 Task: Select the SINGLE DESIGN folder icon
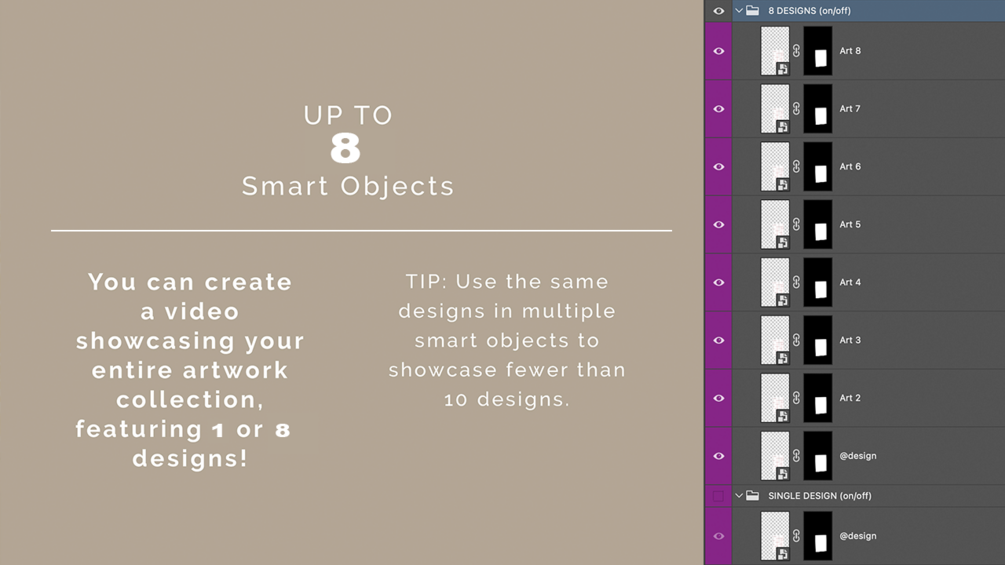tap(753, 496)
